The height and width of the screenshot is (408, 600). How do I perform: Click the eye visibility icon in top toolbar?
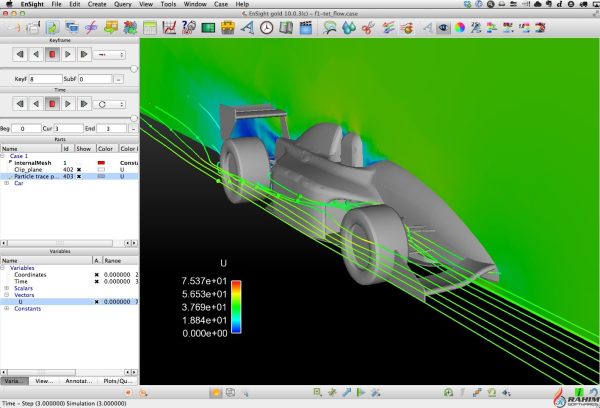(444, 27)
